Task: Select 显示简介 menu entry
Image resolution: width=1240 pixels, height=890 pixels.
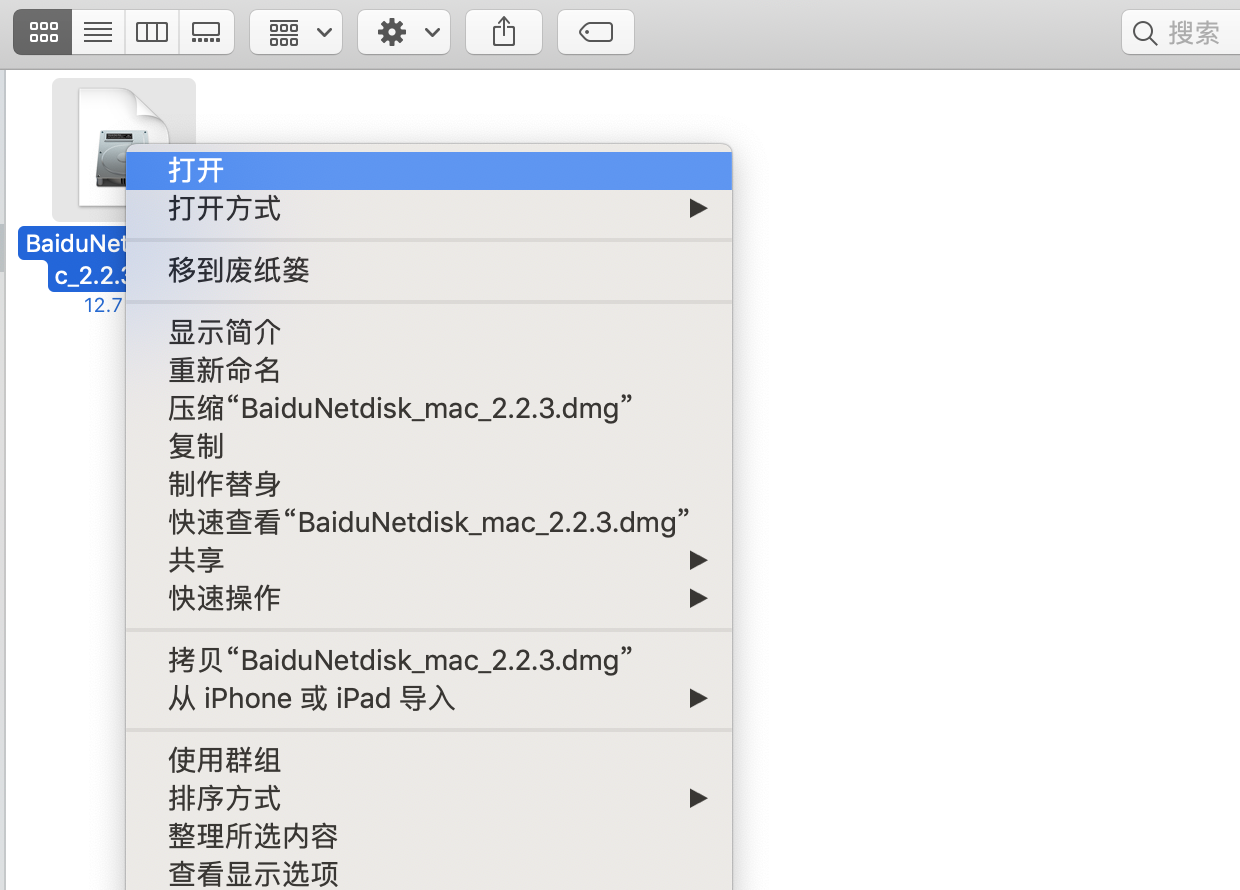Action: pyautogui.click(x=429, y=332)
